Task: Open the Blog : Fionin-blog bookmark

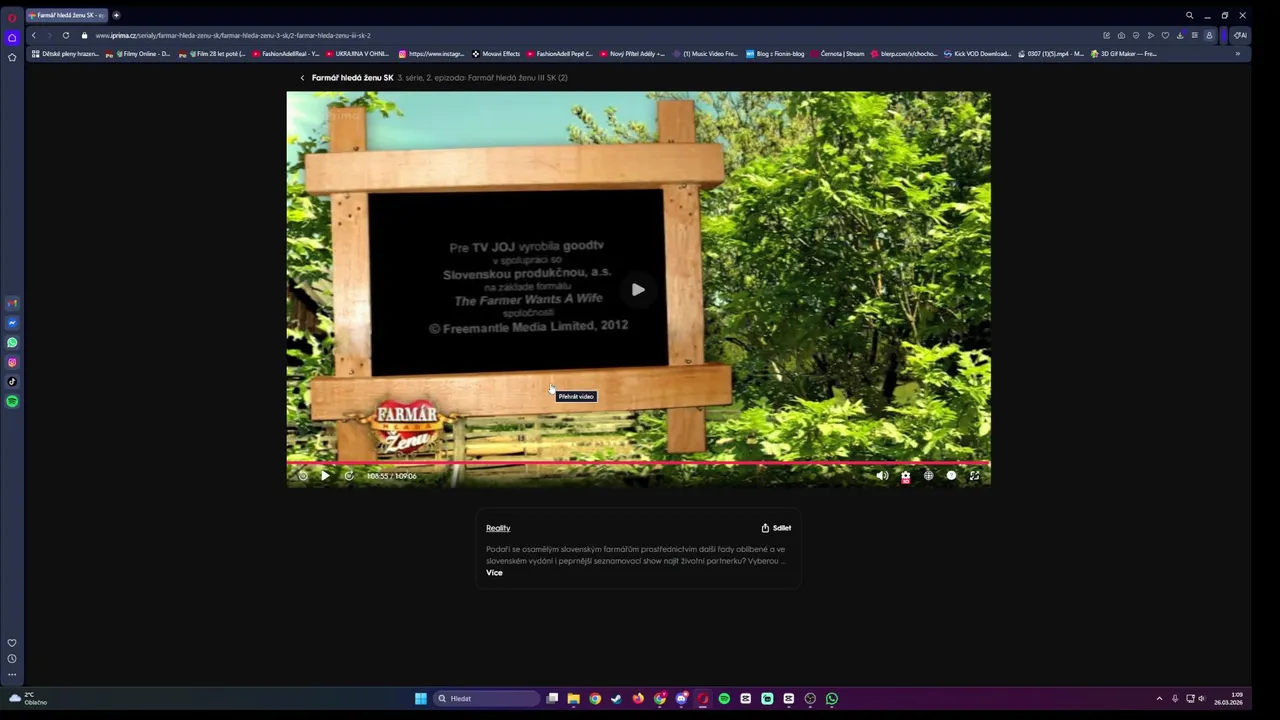Action: (775, 54)
